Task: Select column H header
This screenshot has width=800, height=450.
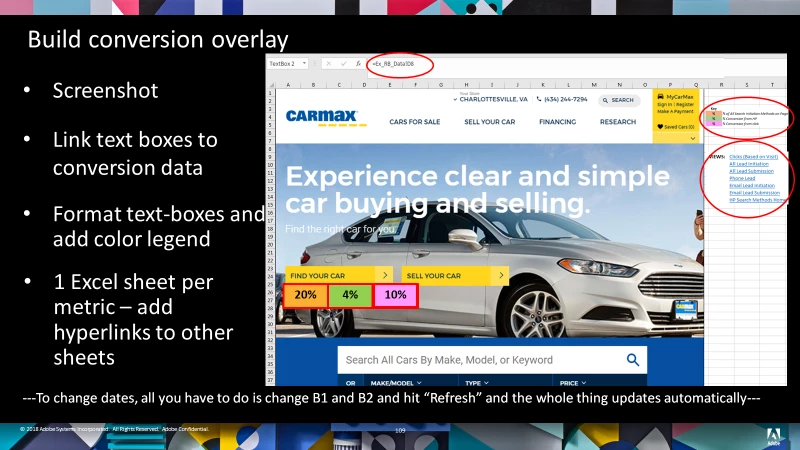Action: click(x=466, y=85)
